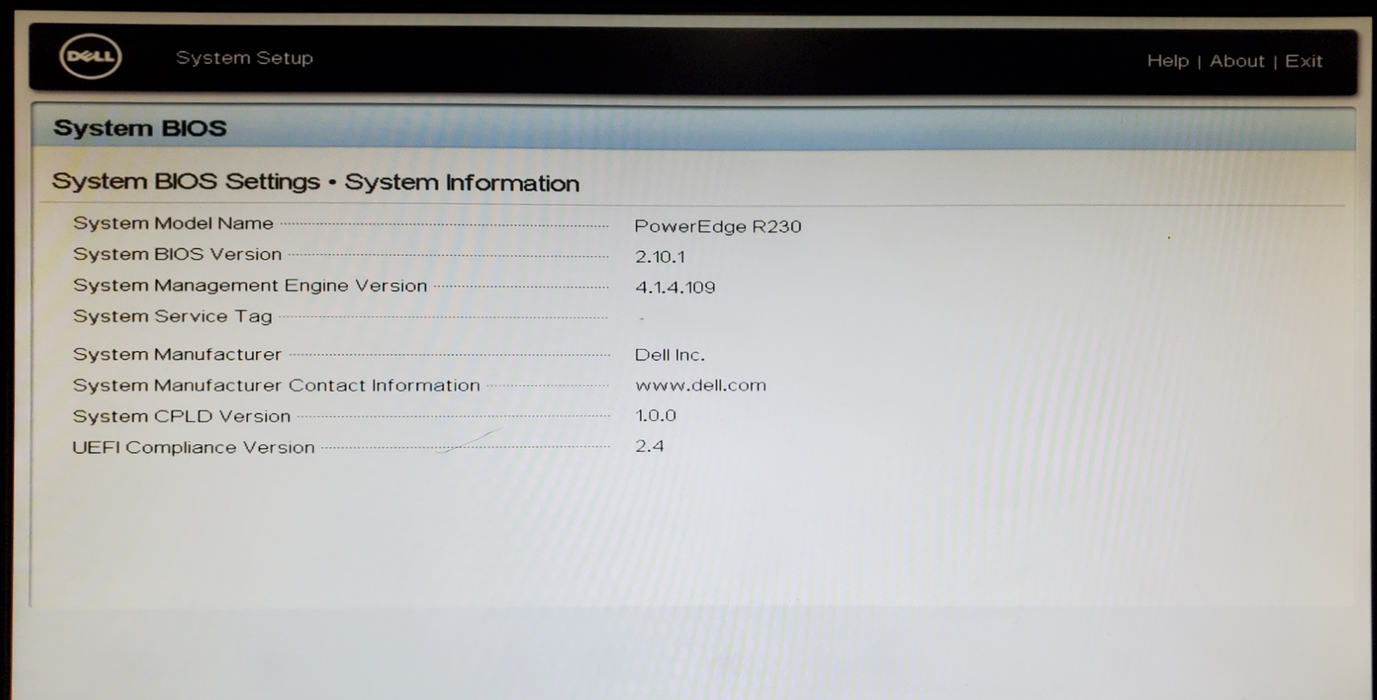This screenshot has height=700, width=1377.
Task: Click the Dell Inc. value
Action: coord(670,355)
